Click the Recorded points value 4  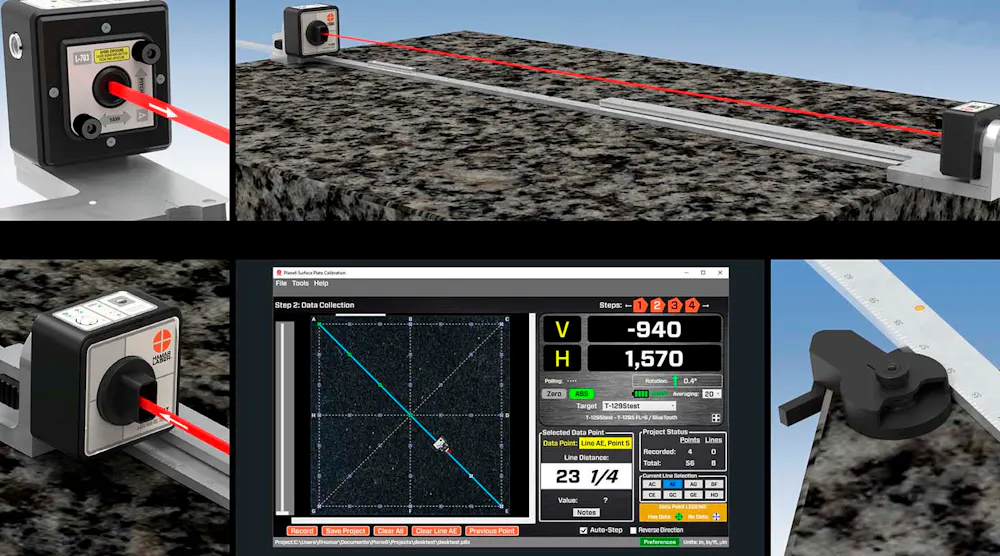689,451
